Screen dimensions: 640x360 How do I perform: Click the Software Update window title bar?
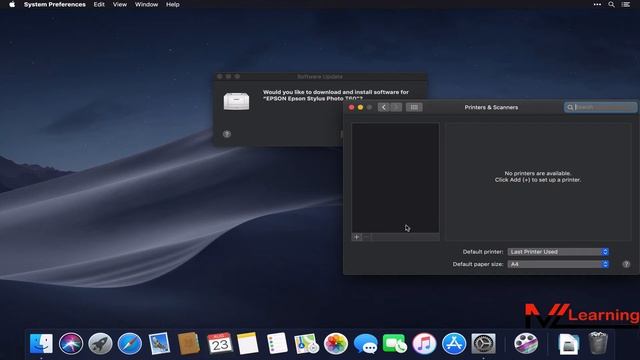point(320,77)
